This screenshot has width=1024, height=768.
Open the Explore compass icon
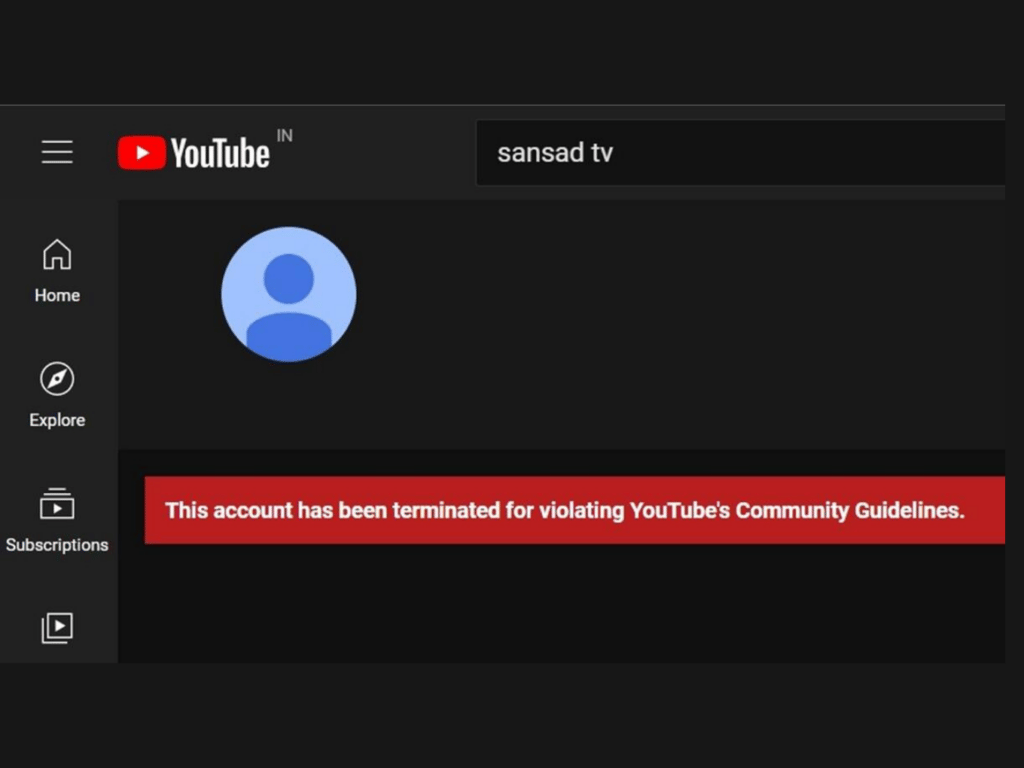tap(57, 379)
